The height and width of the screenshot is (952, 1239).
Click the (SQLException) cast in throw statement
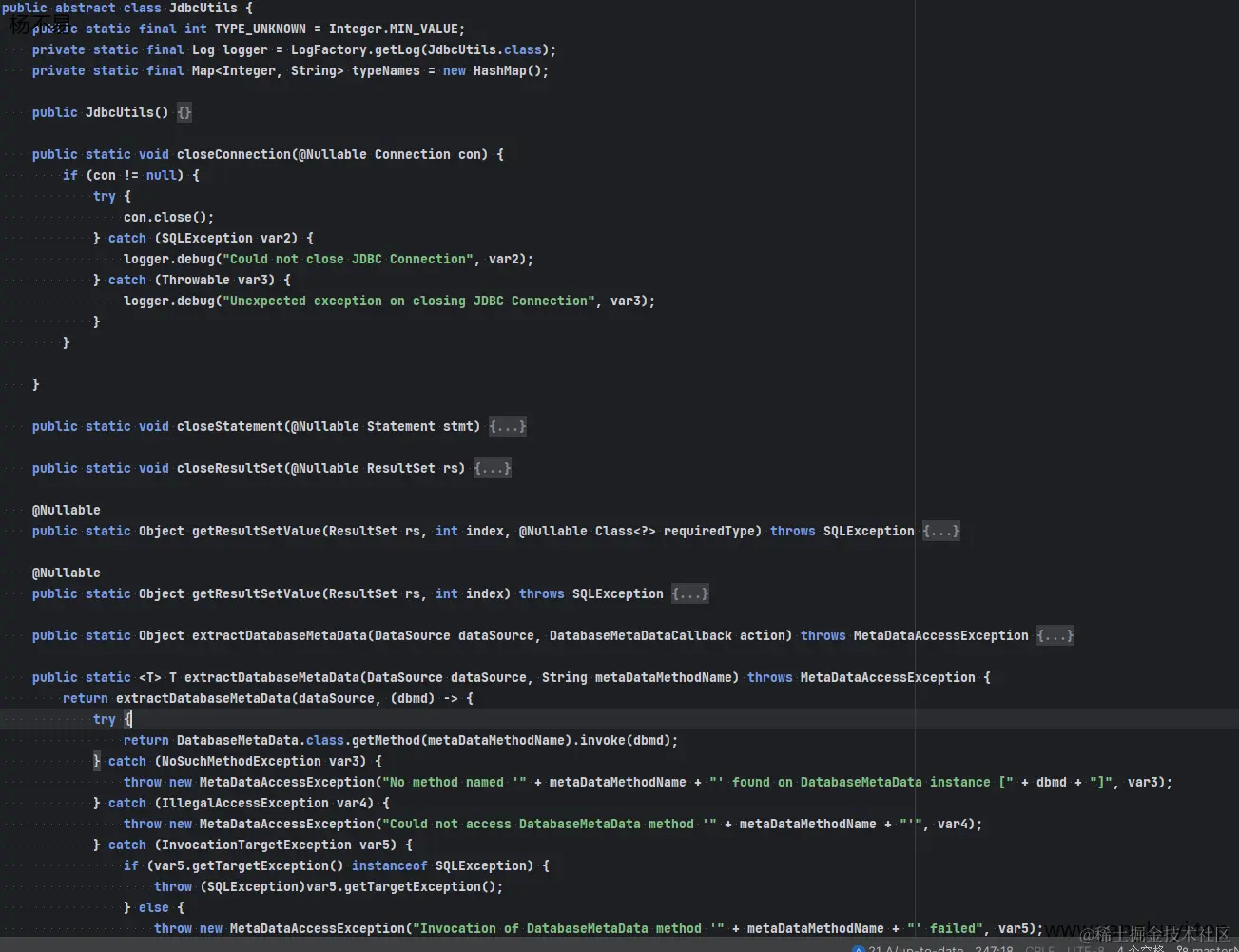coord(253,886)
